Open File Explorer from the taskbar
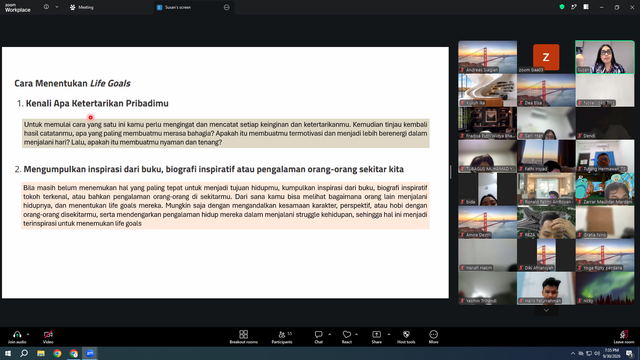Viewport: 640px width, 360px height. click(41, 353)
